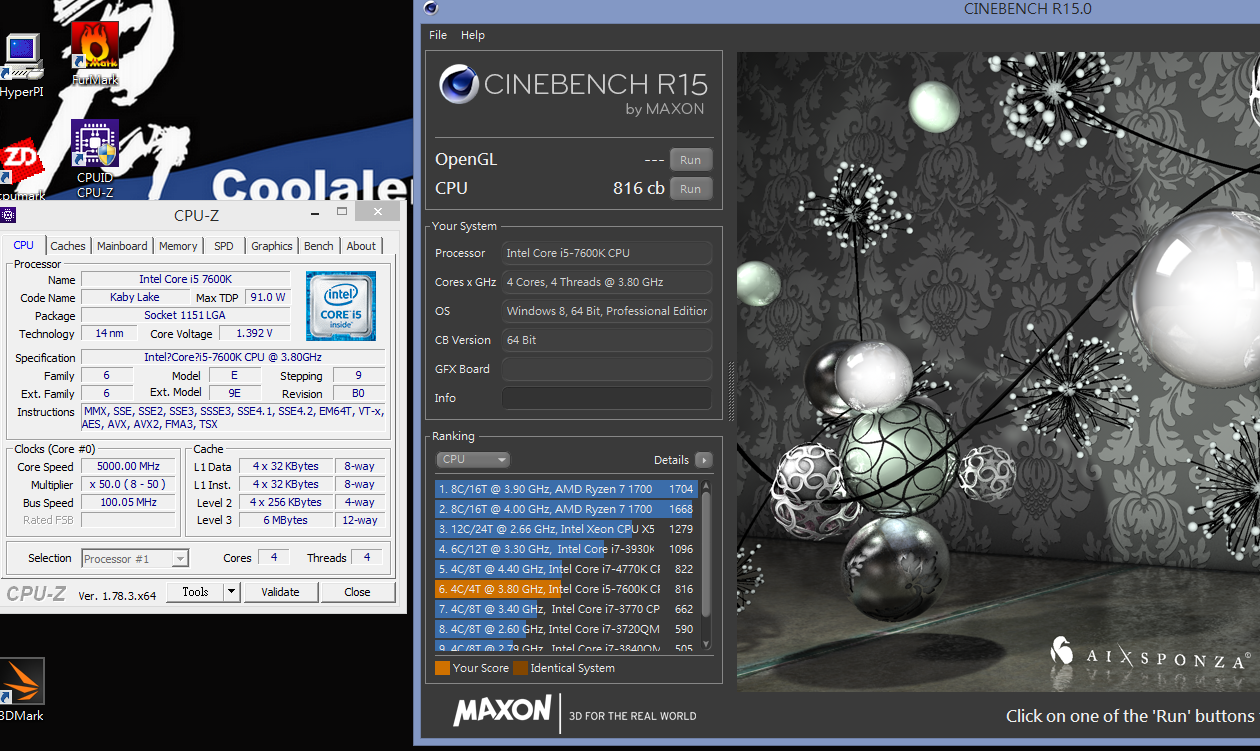
Task: Expand ranking Details arrow button
Action: click(704, 460)
